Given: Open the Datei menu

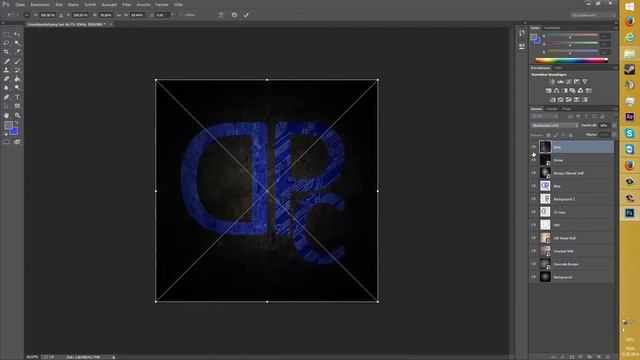Looking at the screenshot, I should pyautogui.click(x=20, y=4).
